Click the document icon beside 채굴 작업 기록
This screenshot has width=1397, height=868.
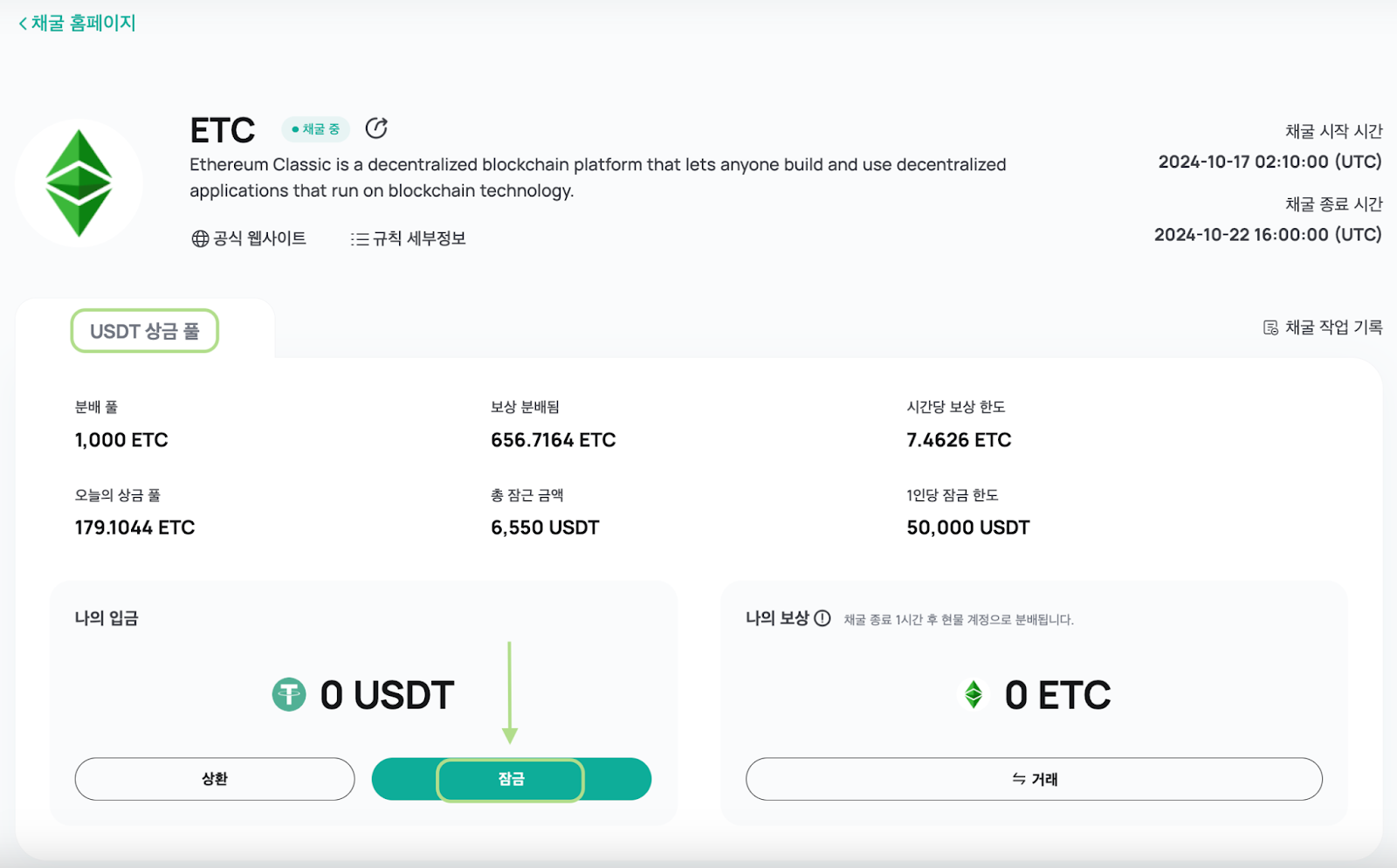(x=1270, y=327)
